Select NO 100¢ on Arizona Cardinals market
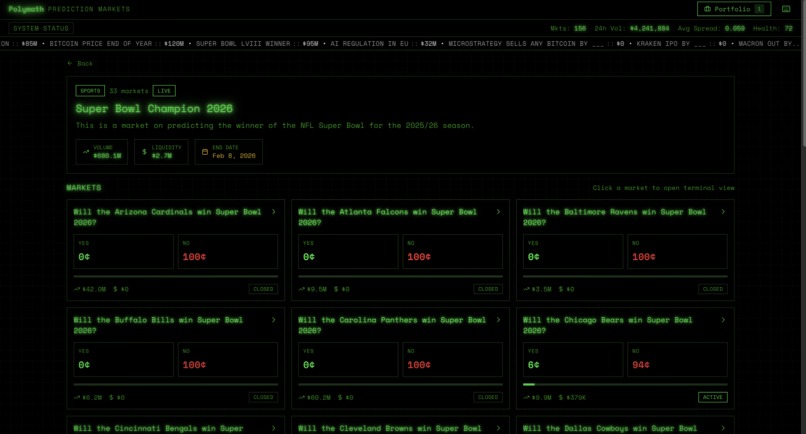 [228, 251]
